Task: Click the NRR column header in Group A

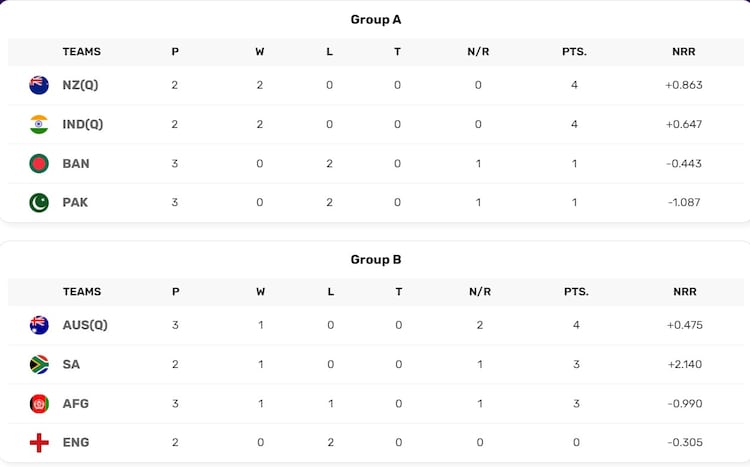Action: click(684, 52)
